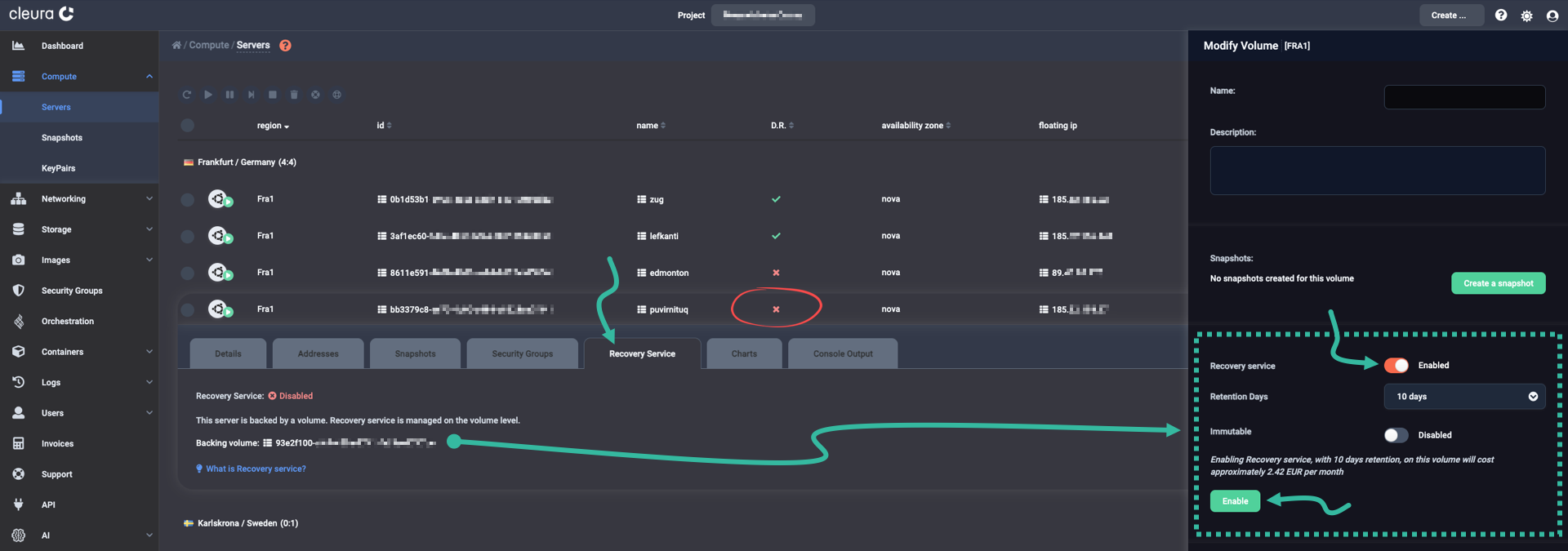The height and width of the screenshot is (551, 1568).
Task: Toggle the select-all servers checkbox in header
Action: click(x=188, y=125)
